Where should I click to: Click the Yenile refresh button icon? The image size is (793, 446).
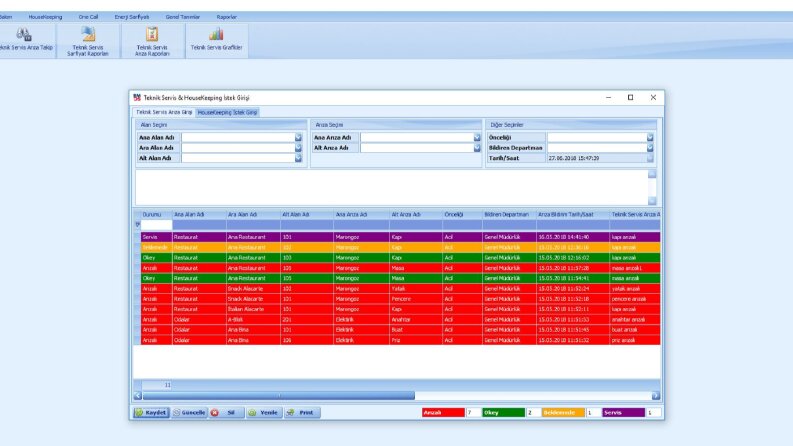(252, 413)
